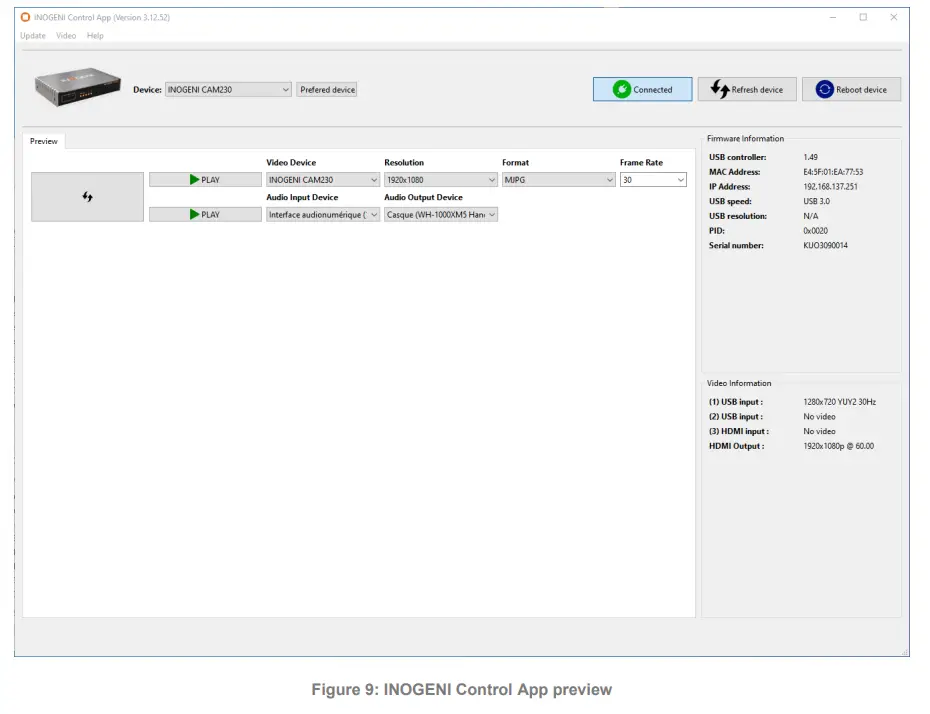Click the (1) USB input value 1280x720 YUY2 30Hz
Viewport: 930px width, 714px height.
839,402
